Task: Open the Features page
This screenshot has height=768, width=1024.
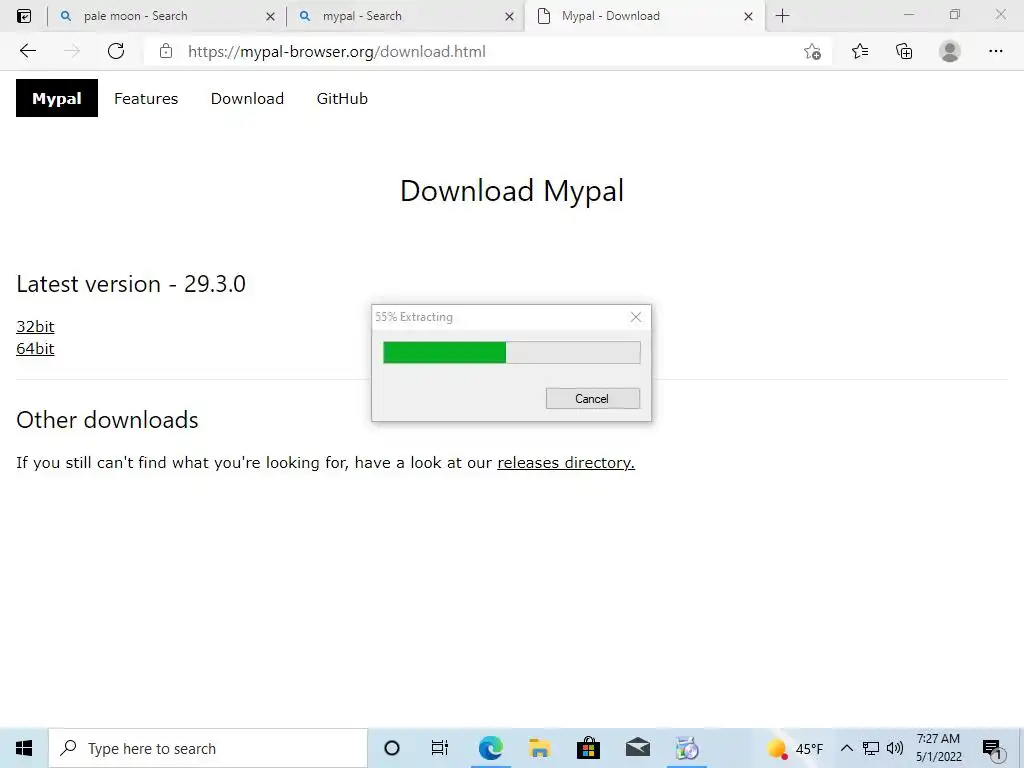Action: click(146, 99)
